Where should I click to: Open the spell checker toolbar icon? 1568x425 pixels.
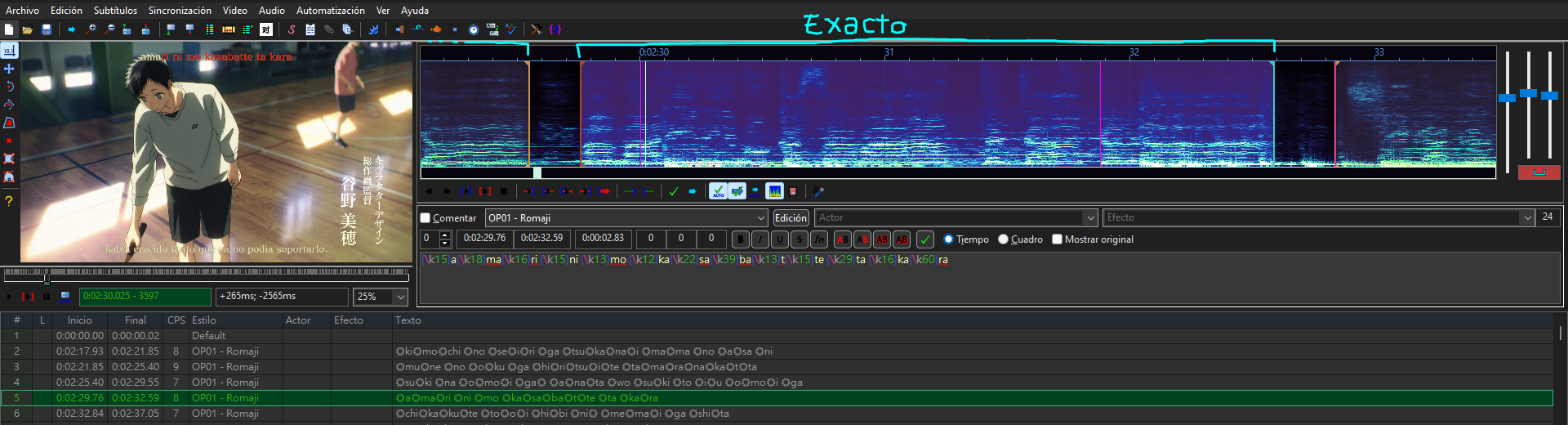tap(510, 29)
